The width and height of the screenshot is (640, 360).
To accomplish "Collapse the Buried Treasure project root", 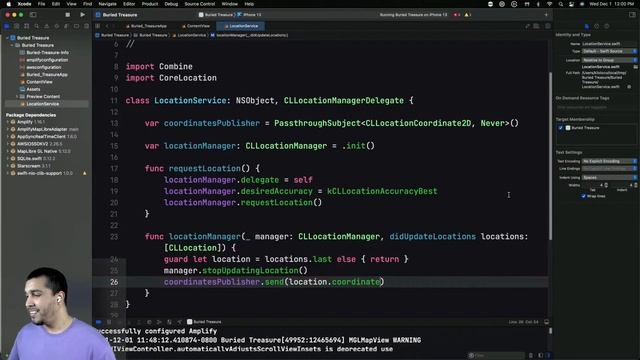I will (x=7, y=38).
